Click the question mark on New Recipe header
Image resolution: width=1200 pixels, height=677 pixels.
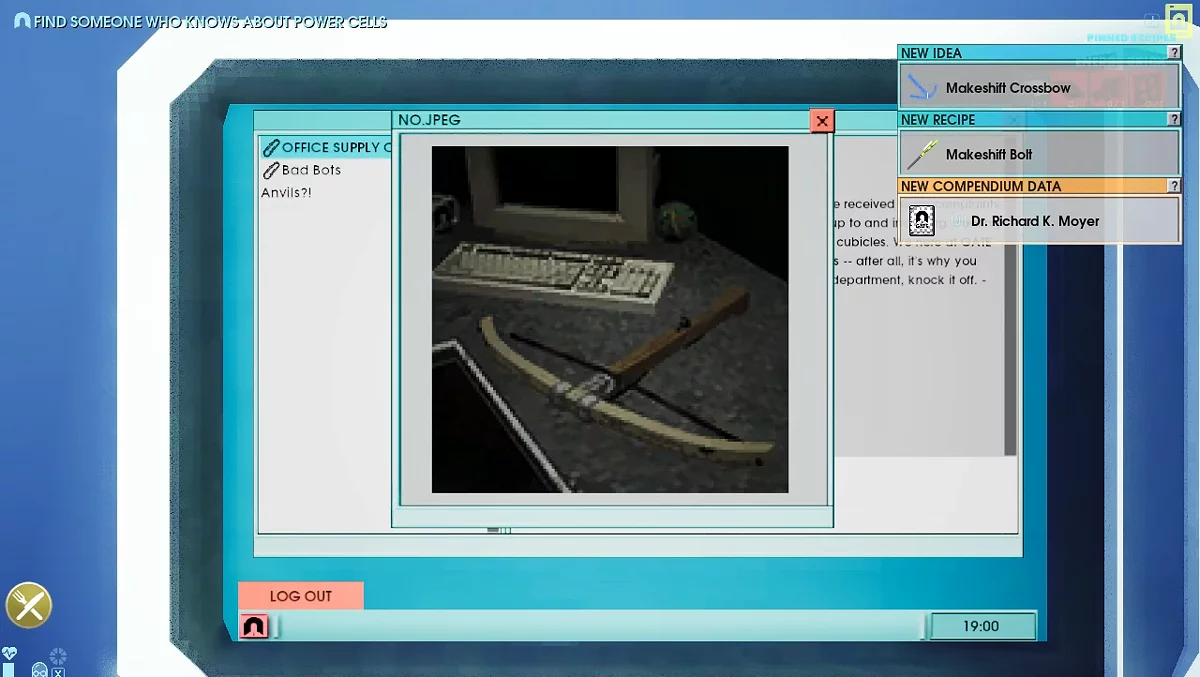[x=1174, y=119]
